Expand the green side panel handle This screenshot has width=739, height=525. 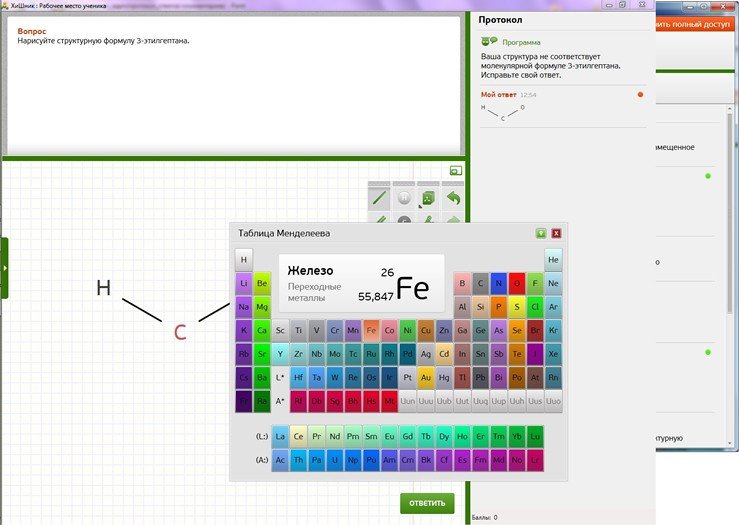pos(5,268)
